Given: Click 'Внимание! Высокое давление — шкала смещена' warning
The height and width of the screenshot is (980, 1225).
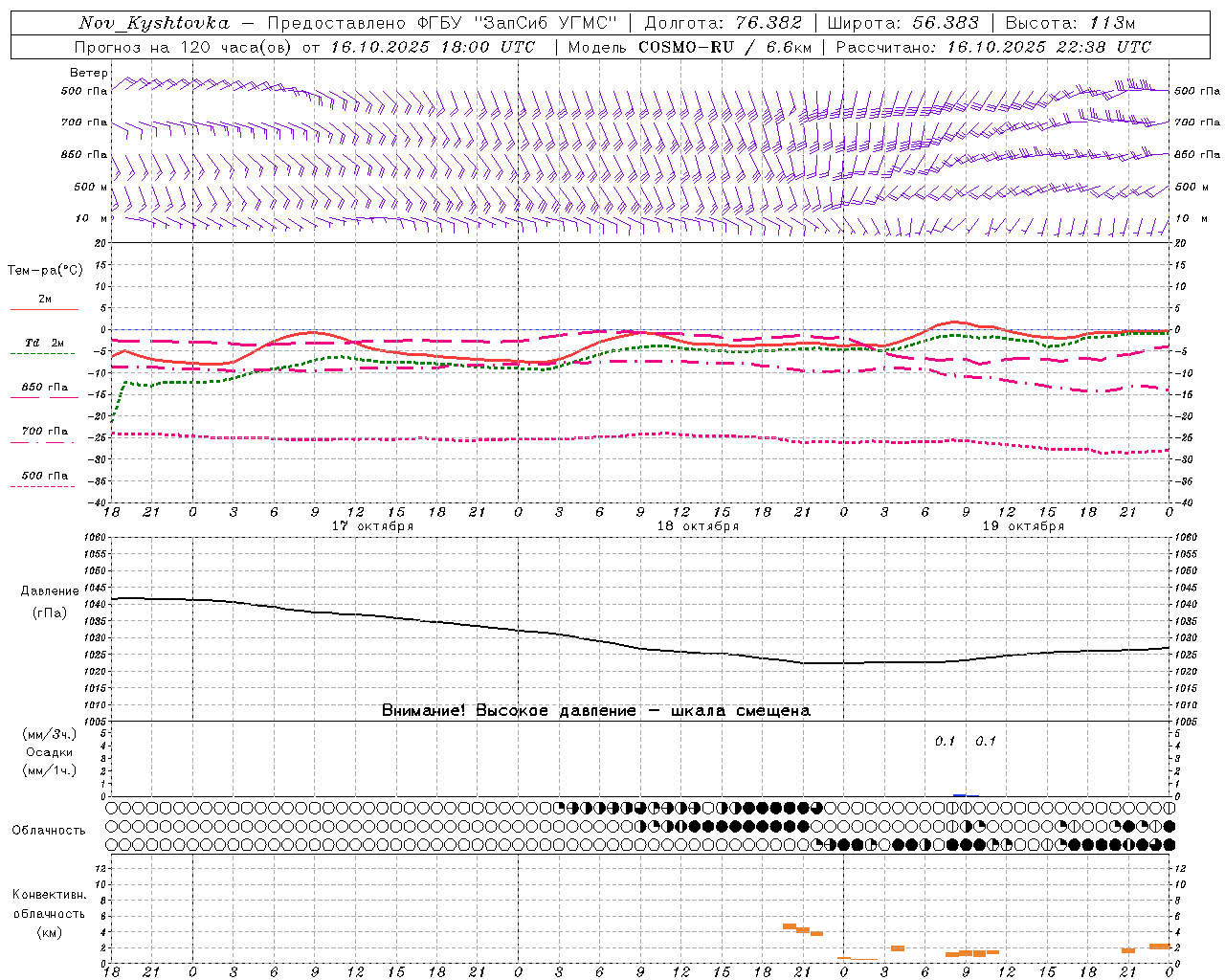Looking at the screenshot, I should [x=596, y=711].
